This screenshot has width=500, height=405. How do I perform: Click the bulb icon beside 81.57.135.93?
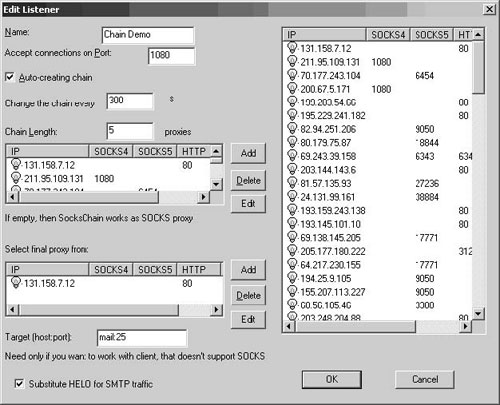[x=292, y=183]
